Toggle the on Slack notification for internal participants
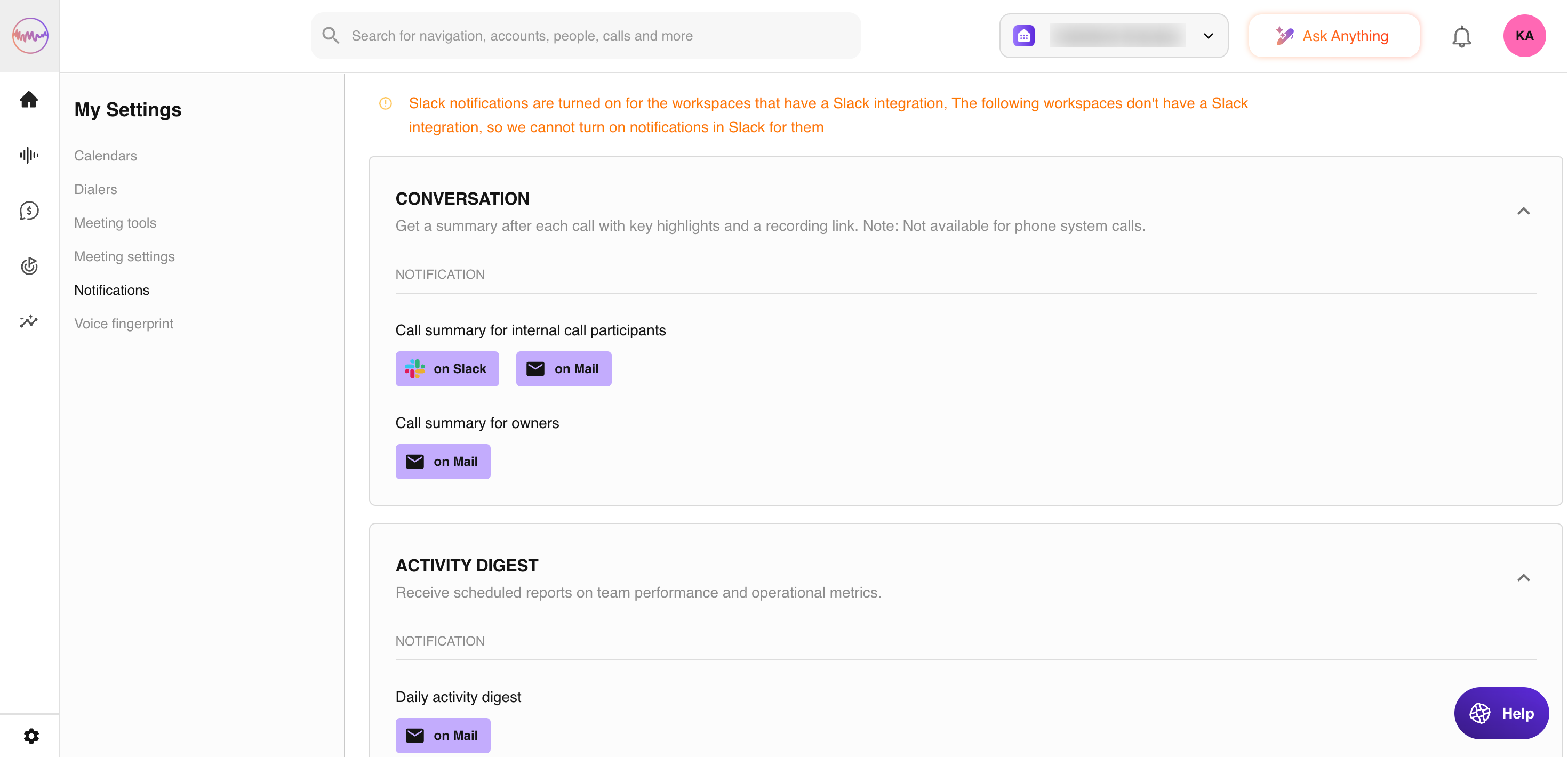Viewport: 1568px width, 758px height. click(447, 369)
